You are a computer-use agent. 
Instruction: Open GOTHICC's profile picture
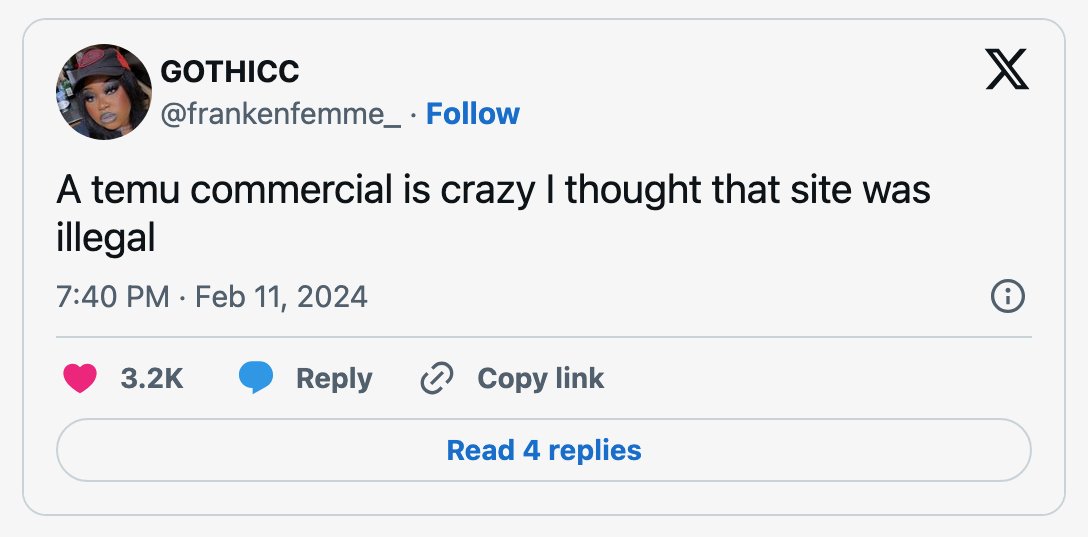(104, 92)
